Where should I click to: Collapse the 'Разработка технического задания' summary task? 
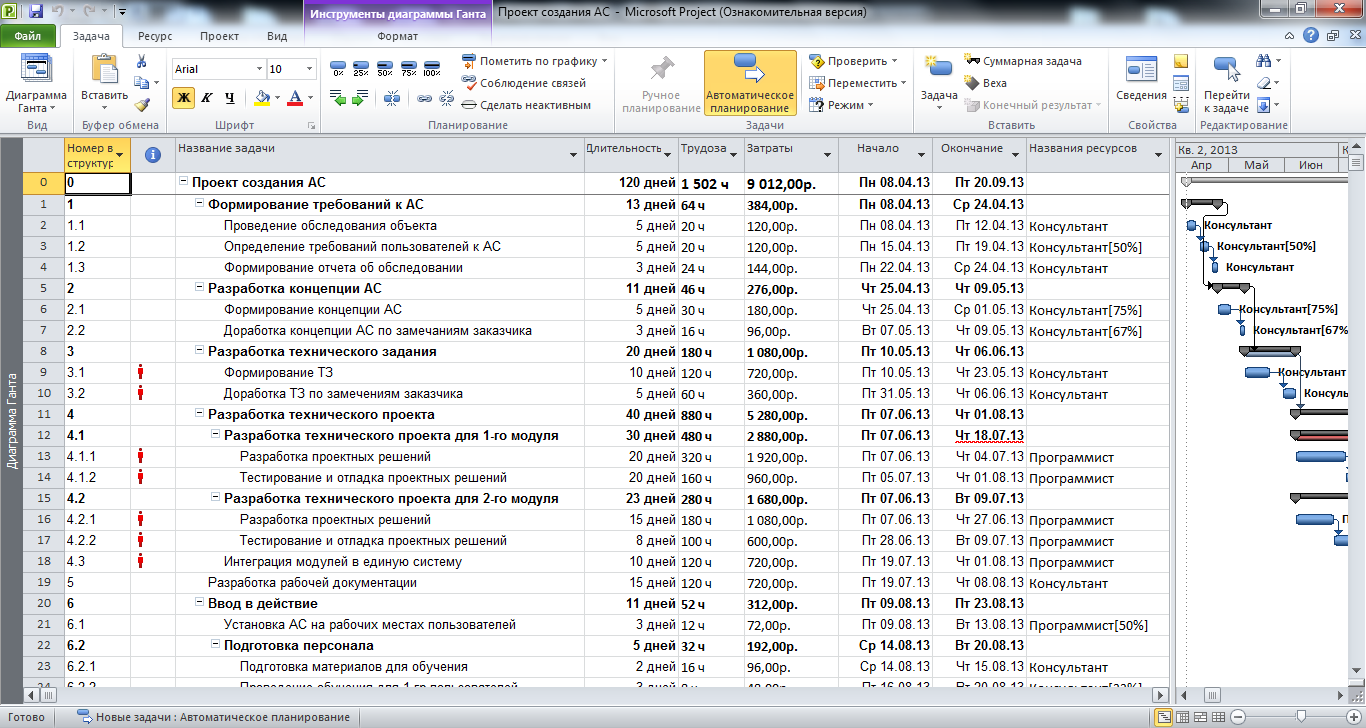(x=200, y=351)
